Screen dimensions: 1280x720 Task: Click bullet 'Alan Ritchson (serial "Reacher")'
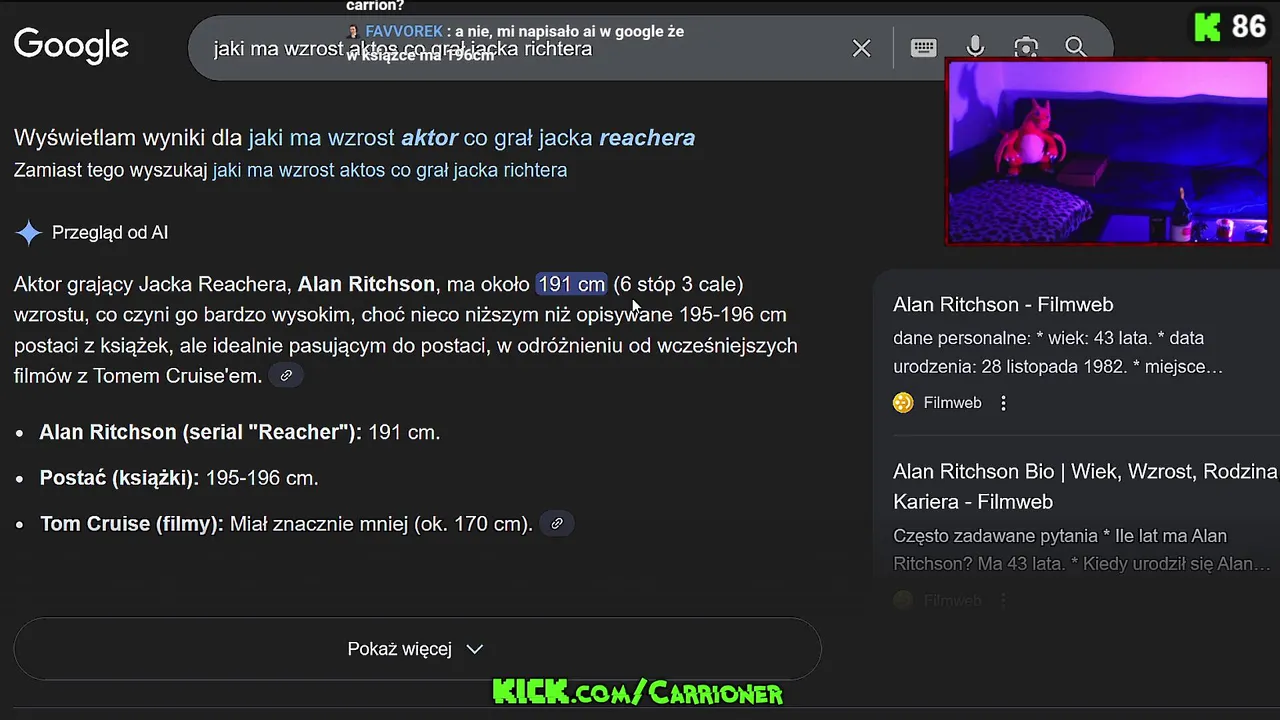point(240,432)
